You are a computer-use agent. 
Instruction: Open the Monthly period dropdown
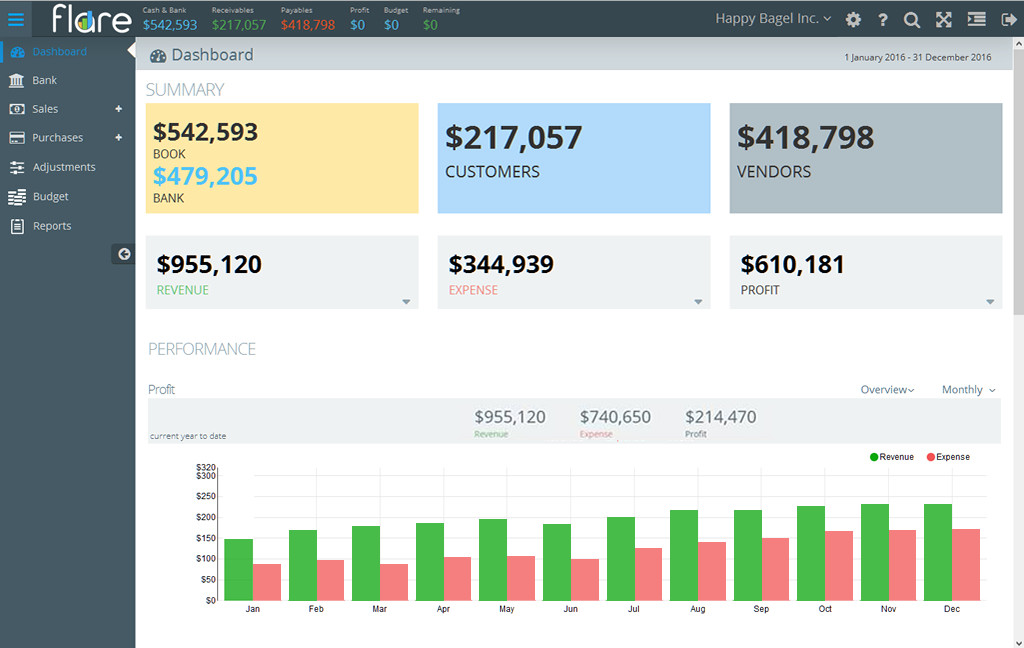coord(968,390)
